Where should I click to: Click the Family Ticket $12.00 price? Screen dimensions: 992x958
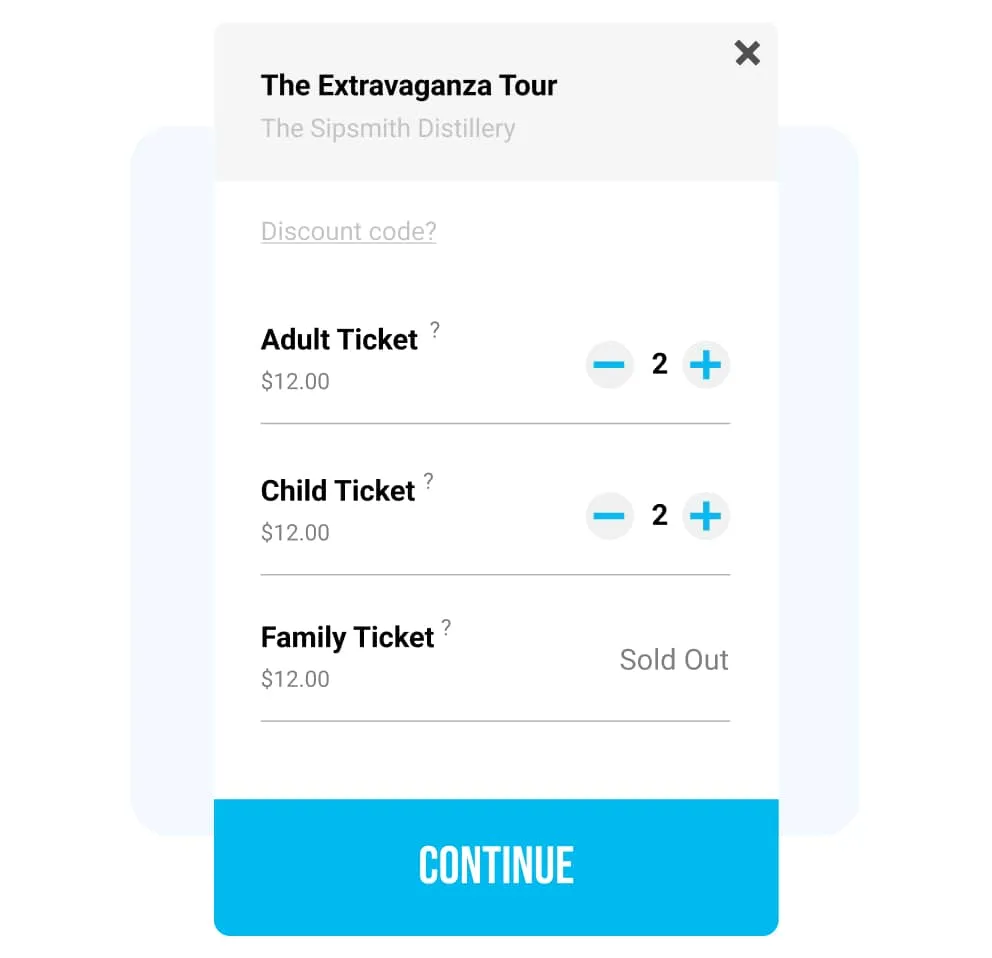pos(295,679)
